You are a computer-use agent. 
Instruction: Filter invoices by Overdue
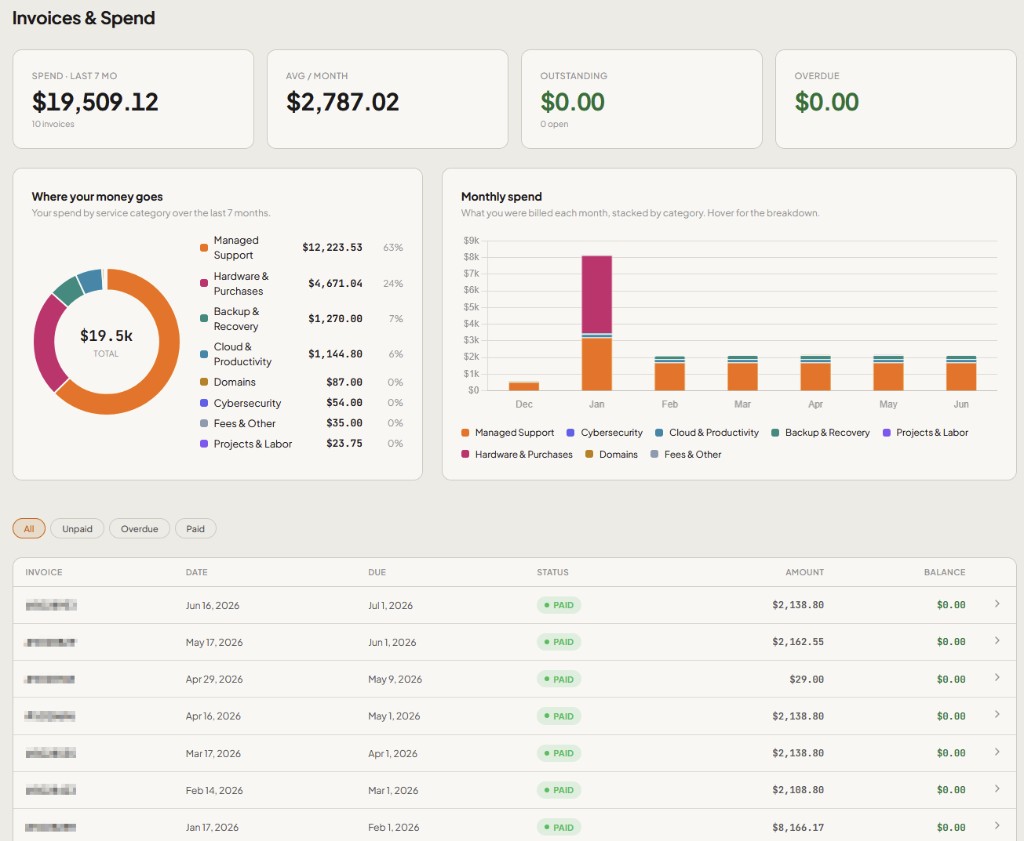(x=139, y=528)
